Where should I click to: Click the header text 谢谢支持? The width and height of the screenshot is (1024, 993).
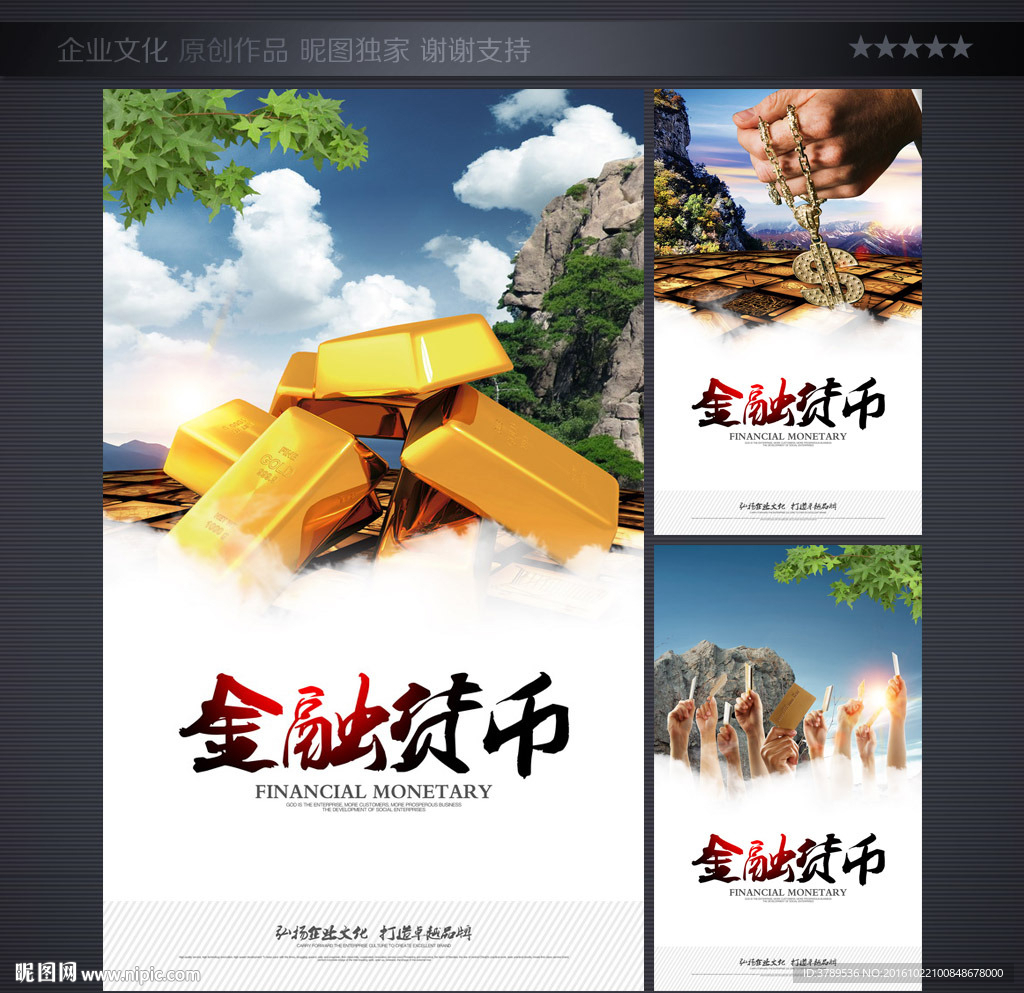475,50
